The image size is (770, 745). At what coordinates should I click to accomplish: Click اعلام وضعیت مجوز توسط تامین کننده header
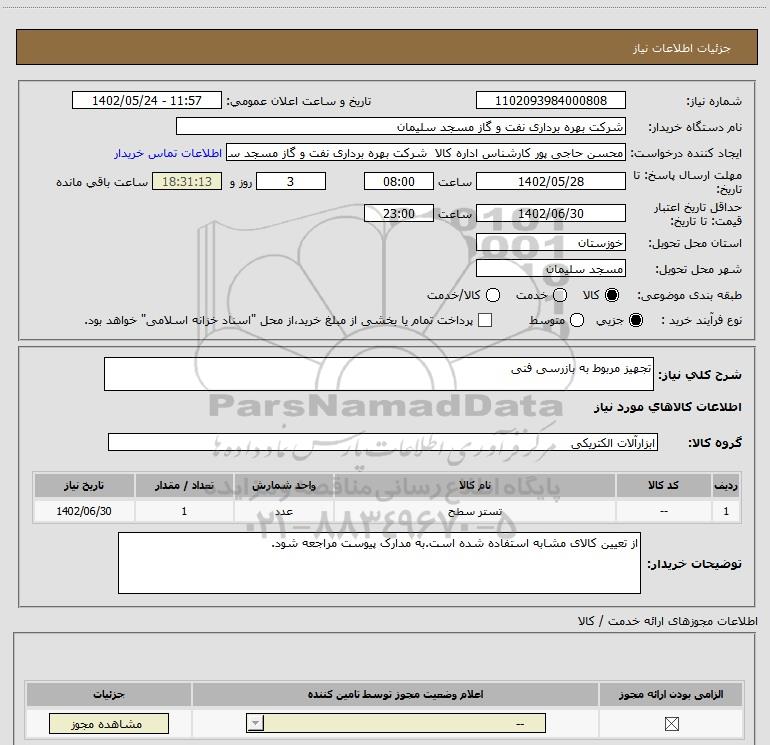pyautogui.click(x=395, y=694)
